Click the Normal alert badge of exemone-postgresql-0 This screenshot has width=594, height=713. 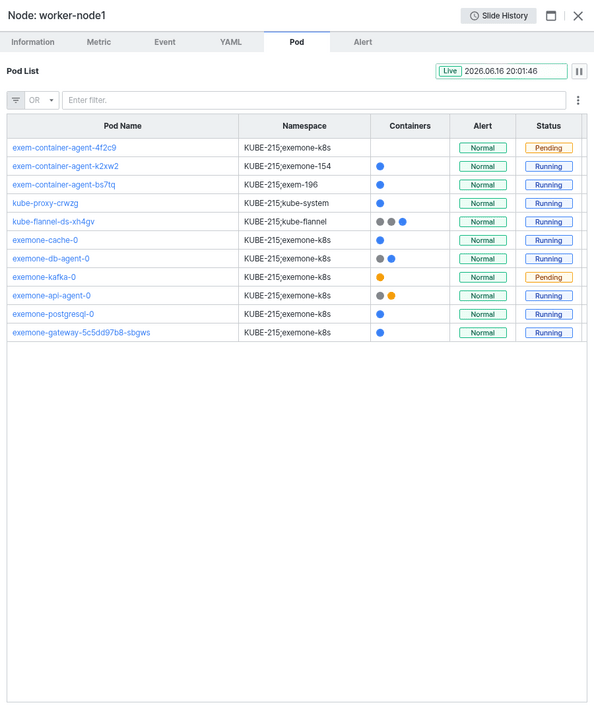click(x=483, y=314)
